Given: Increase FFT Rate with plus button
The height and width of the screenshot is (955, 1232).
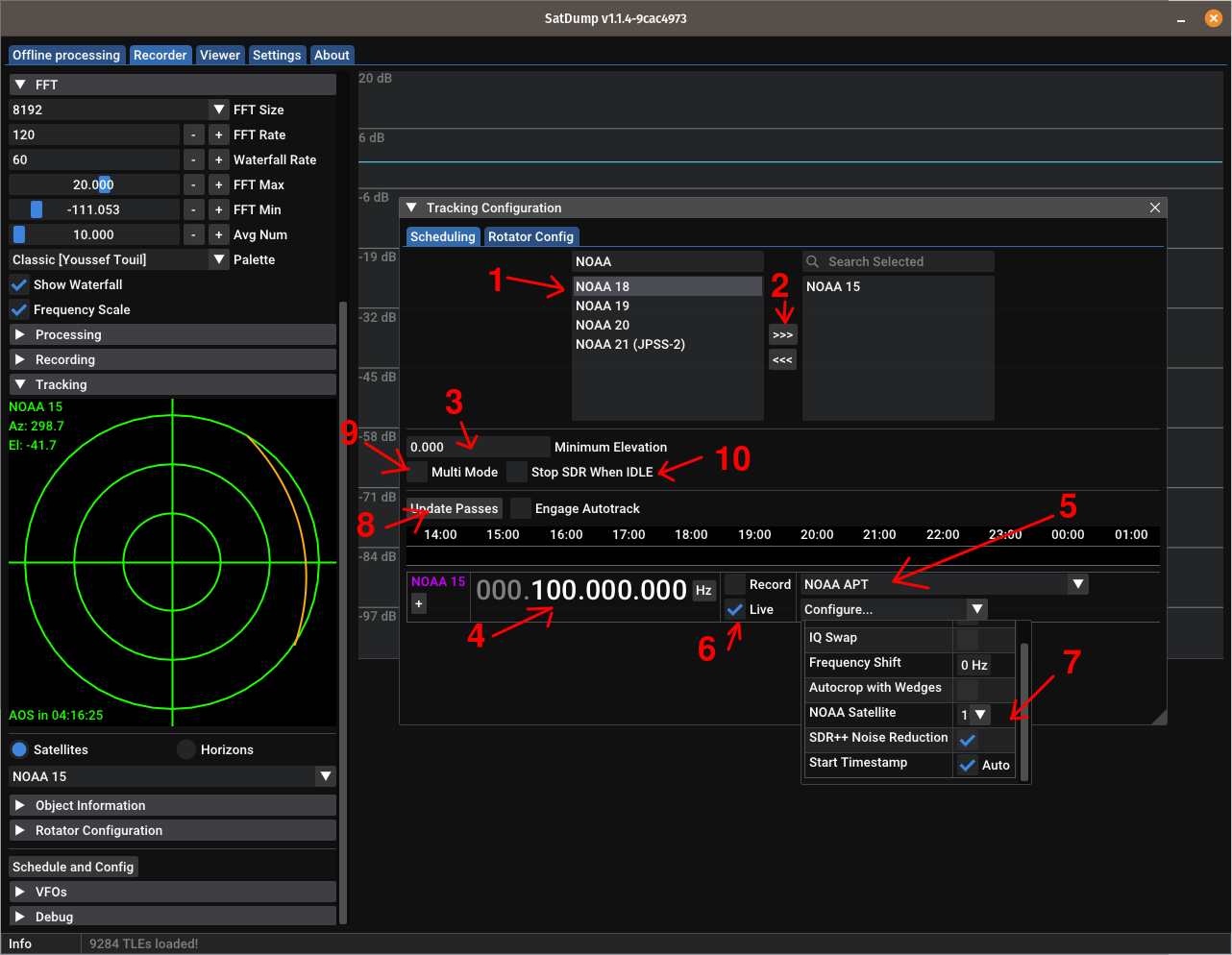Looking at the screenshot, I should coord(219,135).
